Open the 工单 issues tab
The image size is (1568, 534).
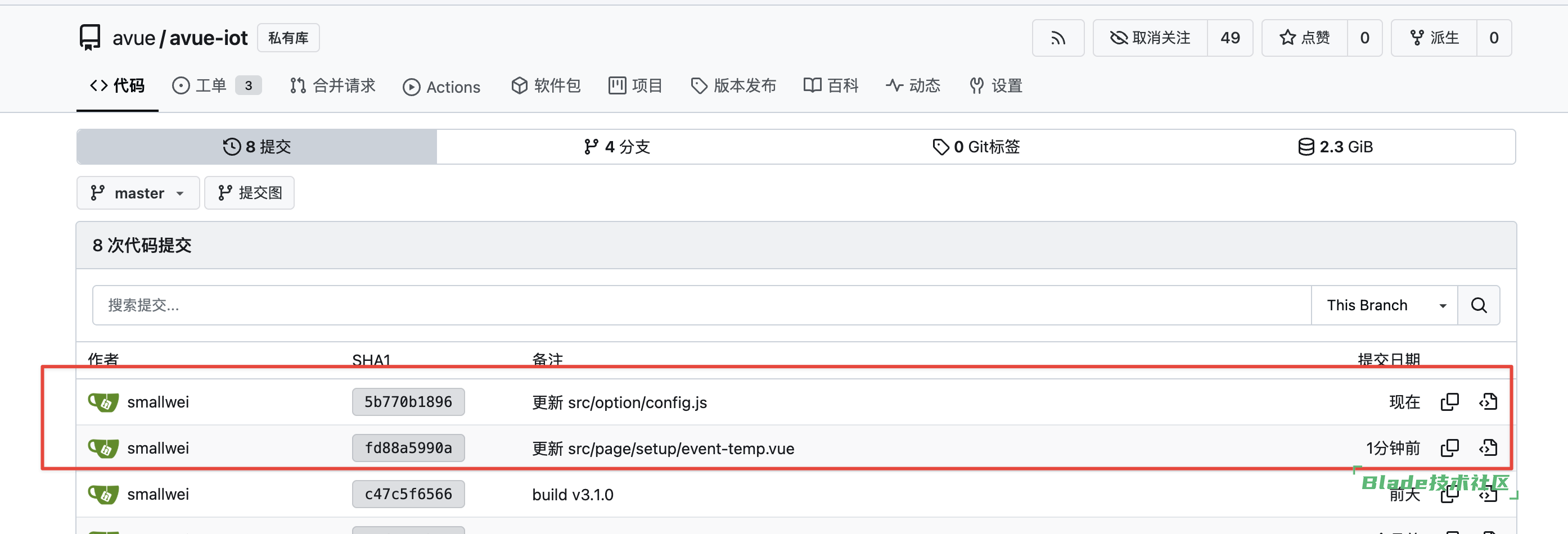[210, 86]
